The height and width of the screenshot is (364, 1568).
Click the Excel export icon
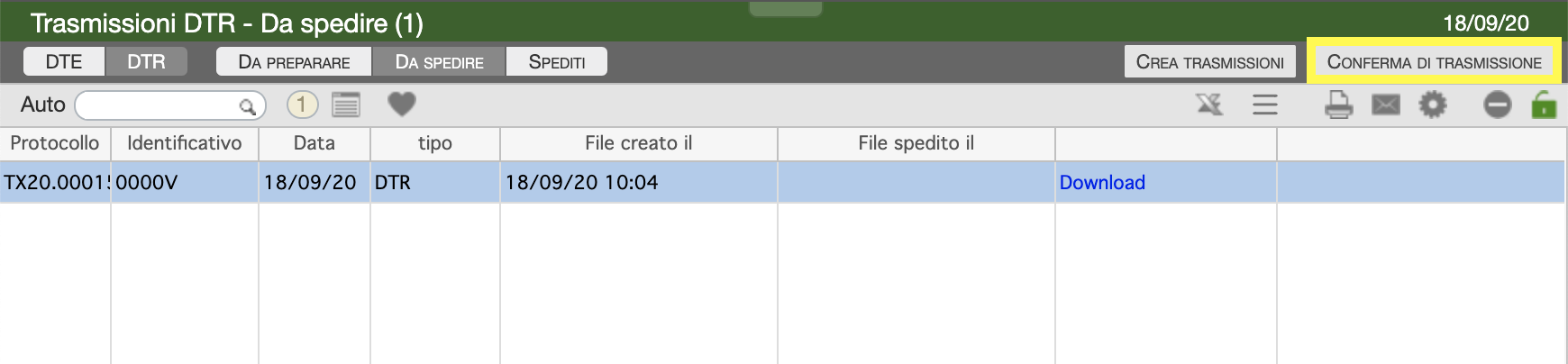coord(1209,105)
